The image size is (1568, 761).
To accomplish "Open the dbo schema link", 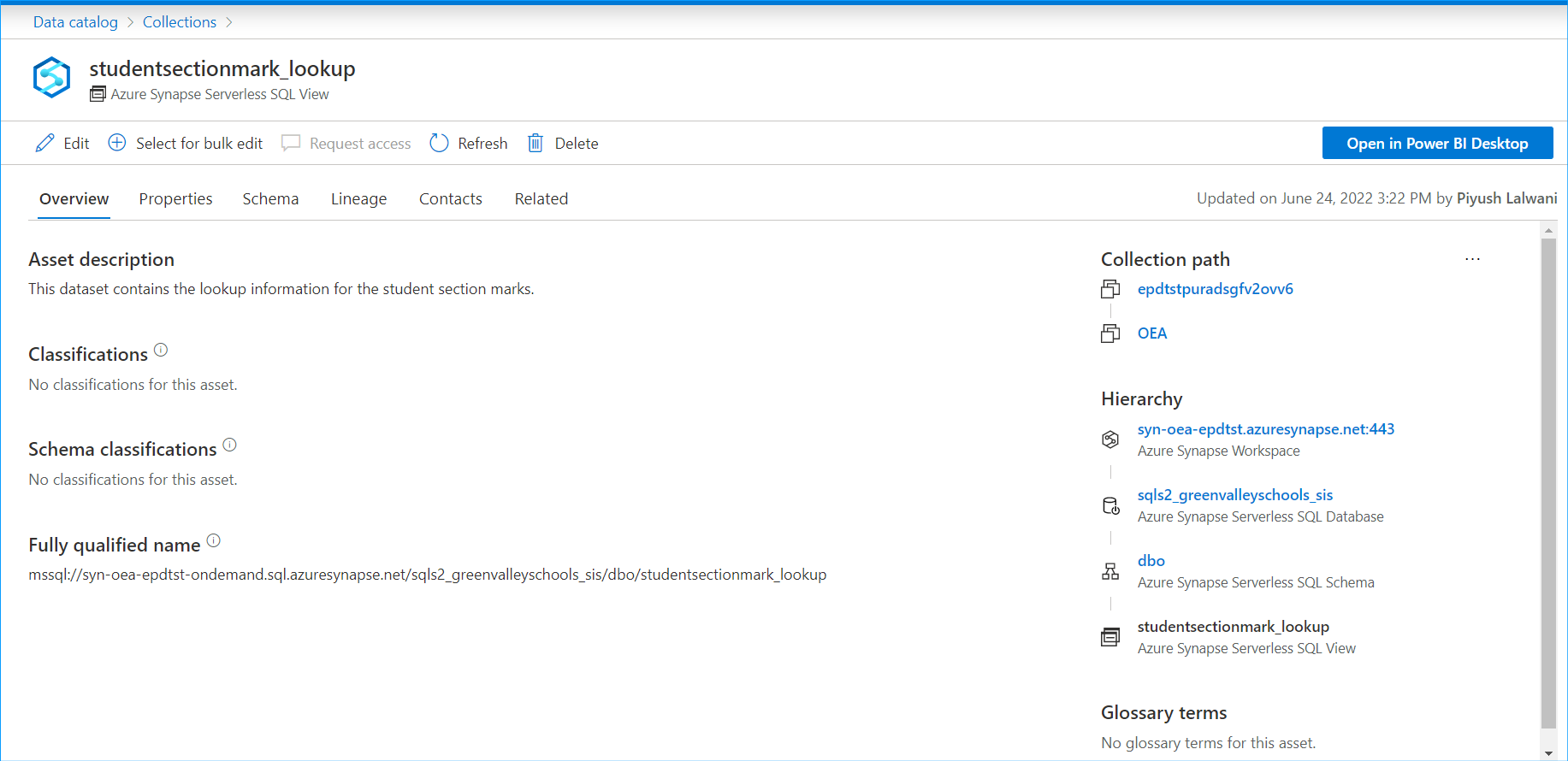I will point(1151,561).
